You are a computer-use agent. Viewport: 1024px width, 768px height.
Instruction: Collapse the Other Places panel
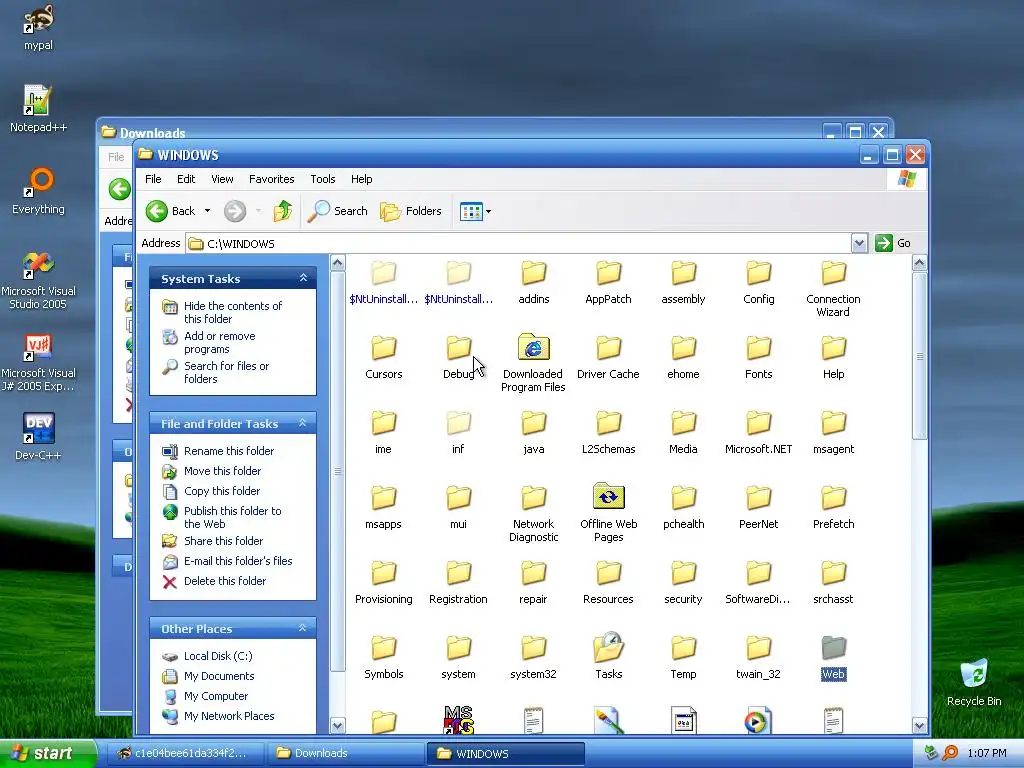(303, 628)
